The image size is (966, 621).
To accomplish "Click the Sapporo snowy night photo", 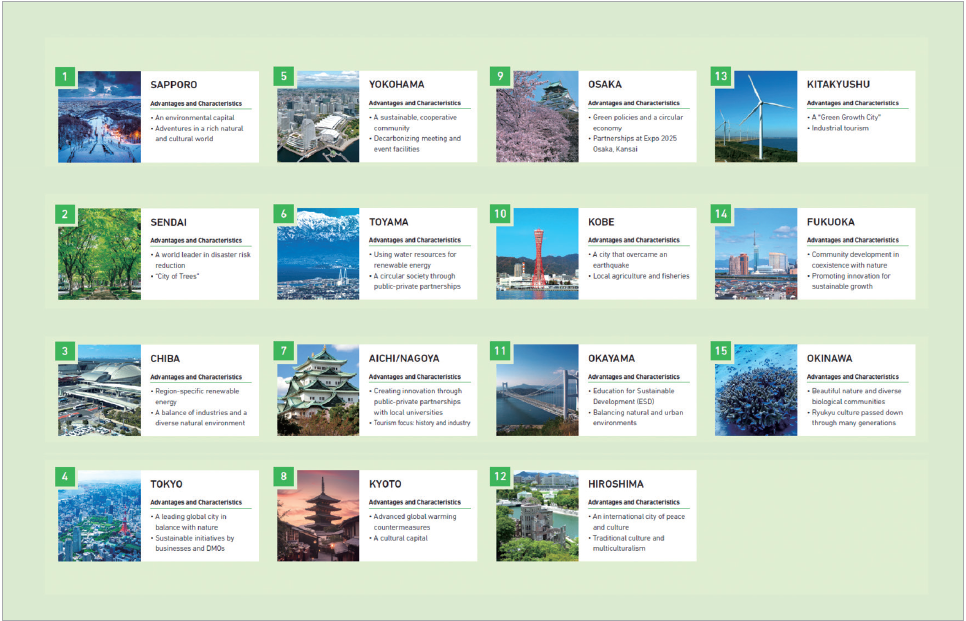I will pos(100,120).
